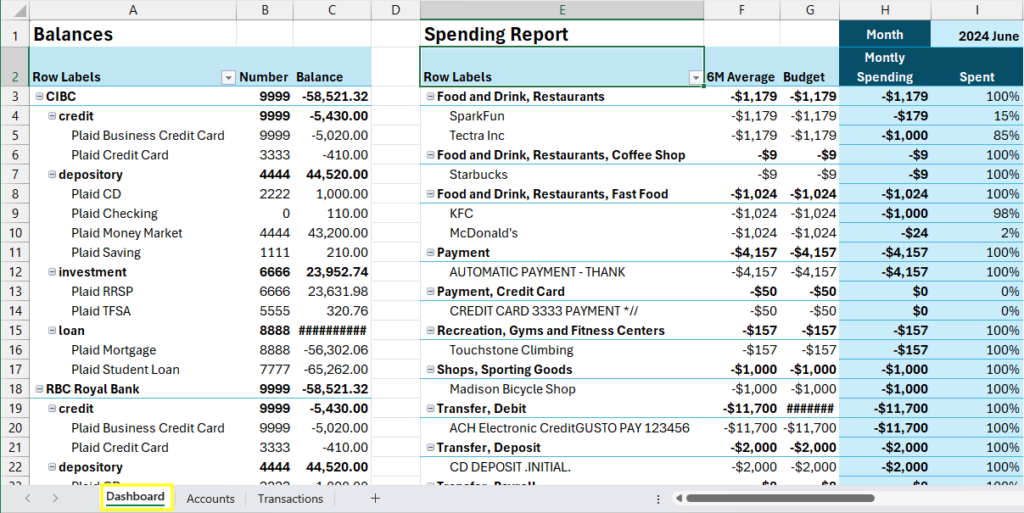
Task: Select the Dashboard sheet tab
Action: pos(135,497)
